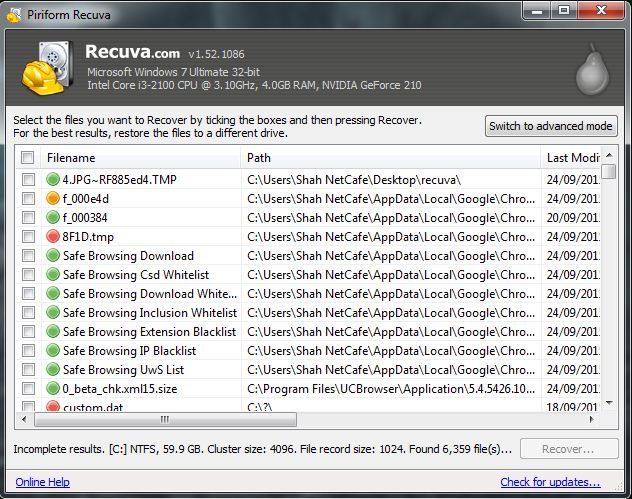The image size is (632, 499).
Task: Tick the checkbox for 4.JPG~RF885ed4.TMP
Action: coord(28,179)
